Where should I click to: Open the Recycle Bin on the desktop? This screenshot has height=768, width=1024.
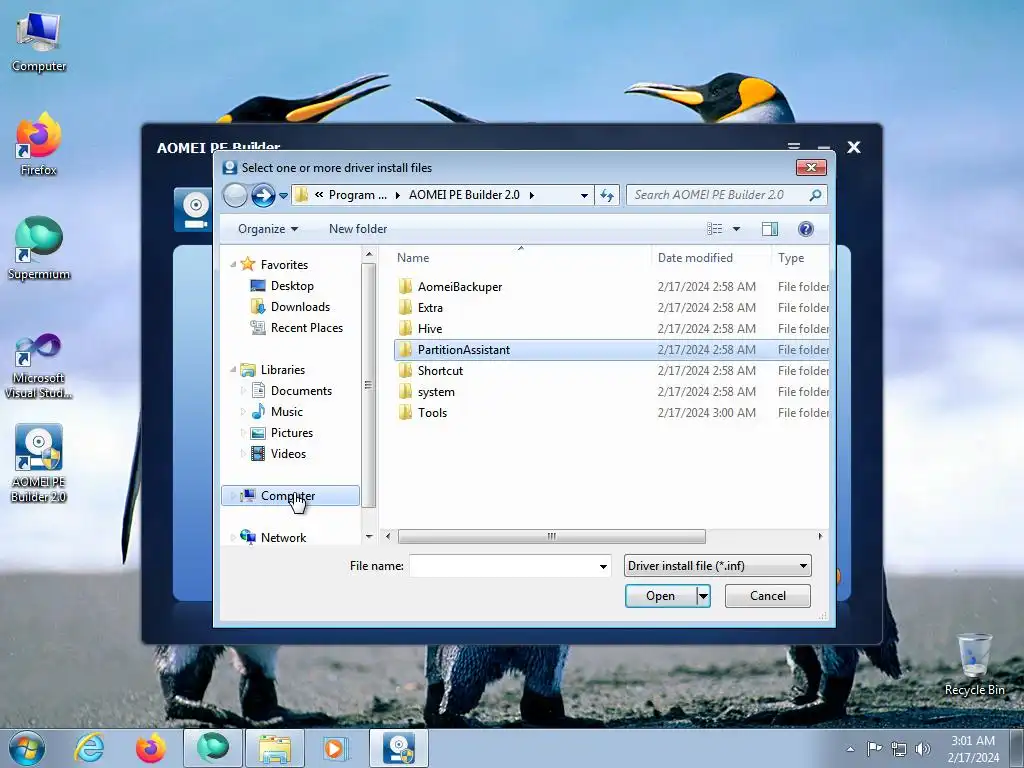tap(974, 665)
